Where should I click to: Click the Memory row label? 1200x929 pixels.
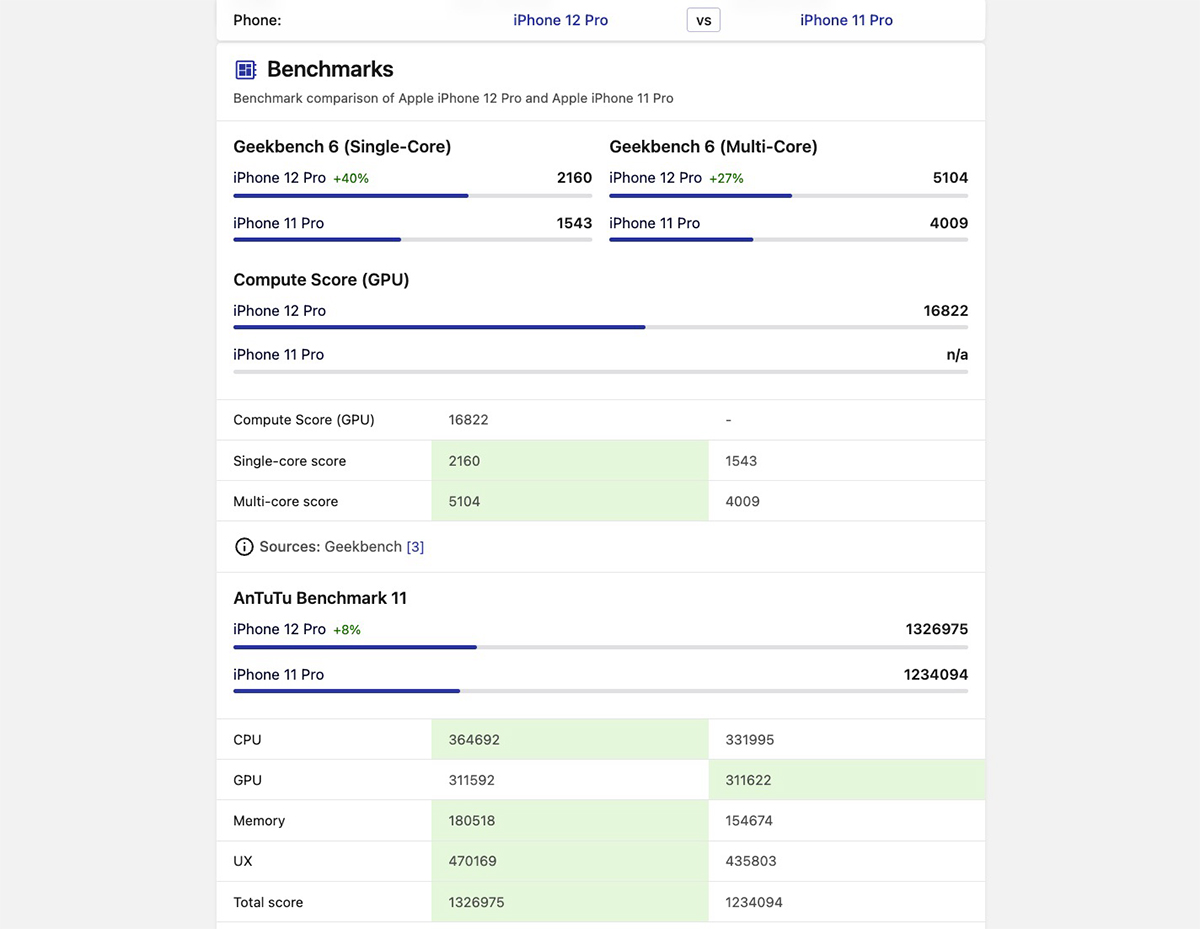pos(259,821)
